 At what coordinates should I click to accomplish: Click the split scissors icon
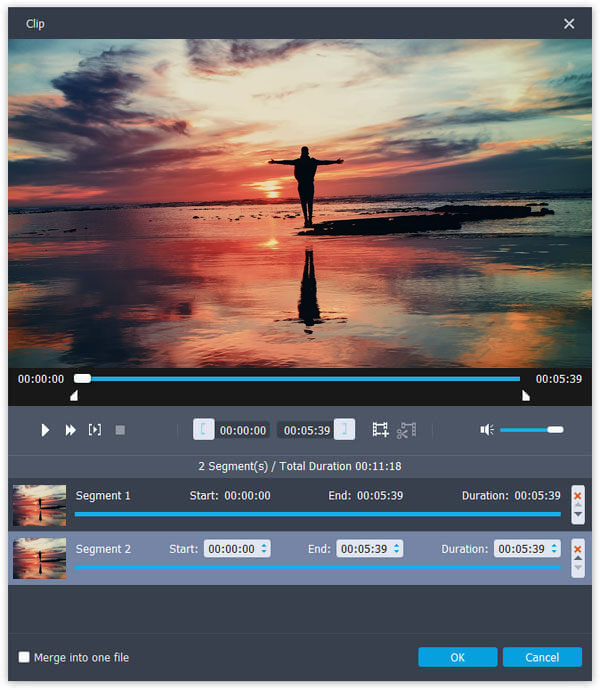(405, 430)
